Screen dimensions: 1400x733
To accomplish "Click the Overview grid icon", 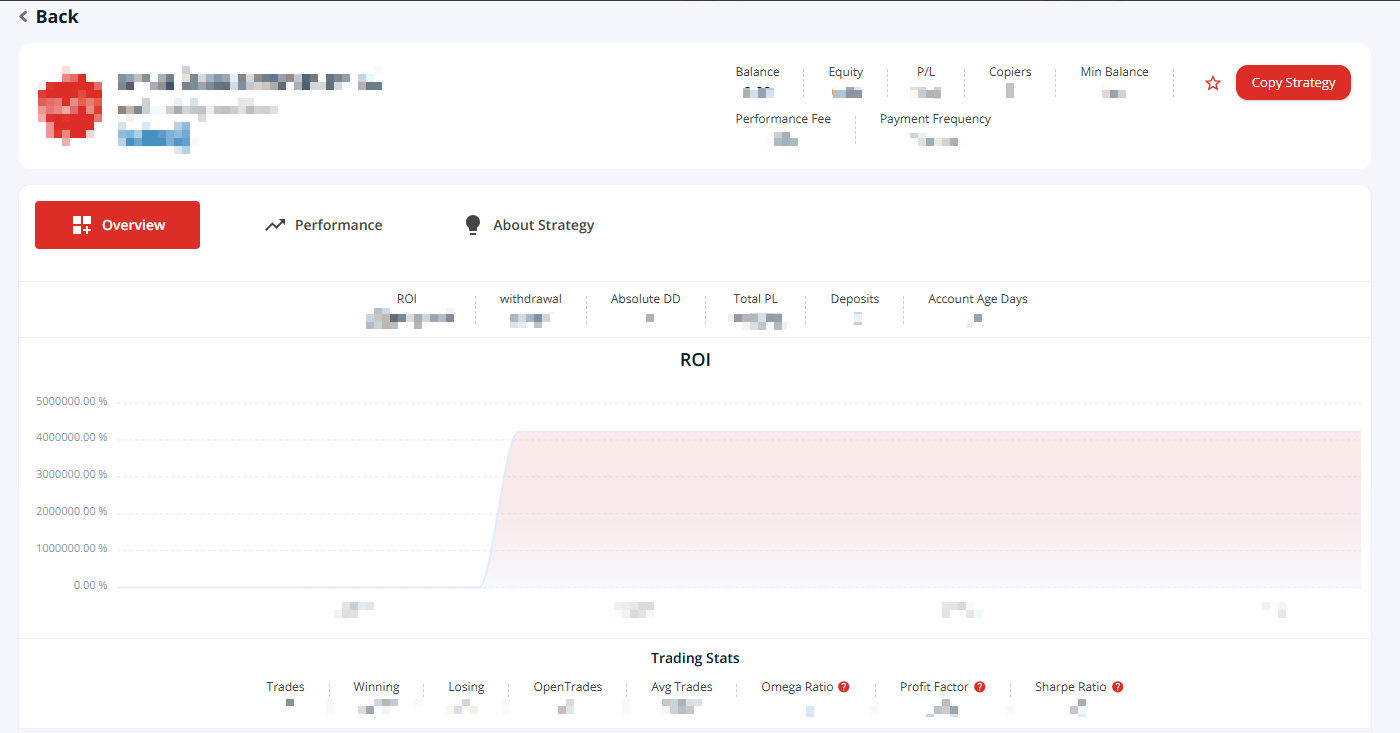I will tap(82, 225).
